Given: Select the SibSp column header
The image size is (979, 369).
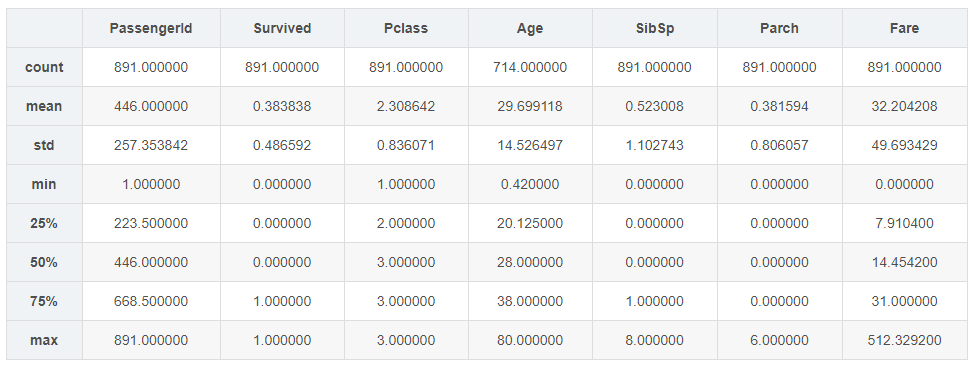Looking at the screenshot, I should [654, 28].
